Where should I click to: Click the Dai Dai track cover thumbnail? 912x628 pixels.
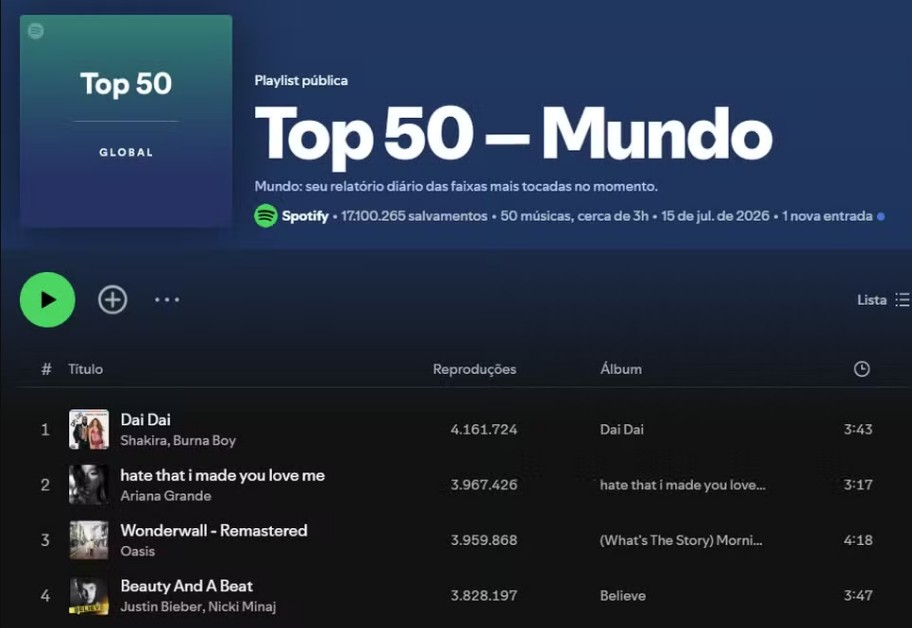coord(89,429)
